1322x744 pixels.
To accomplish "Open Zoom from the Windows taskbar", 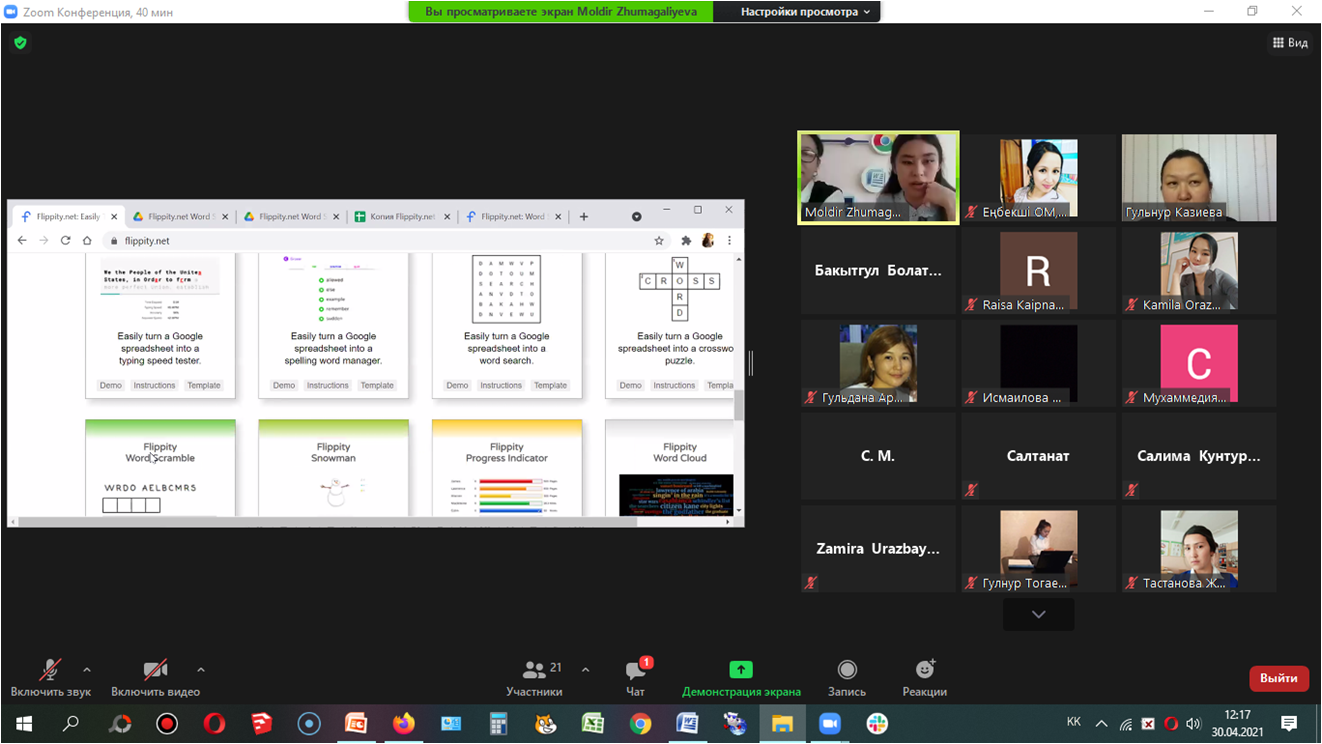I will [830, 724].
